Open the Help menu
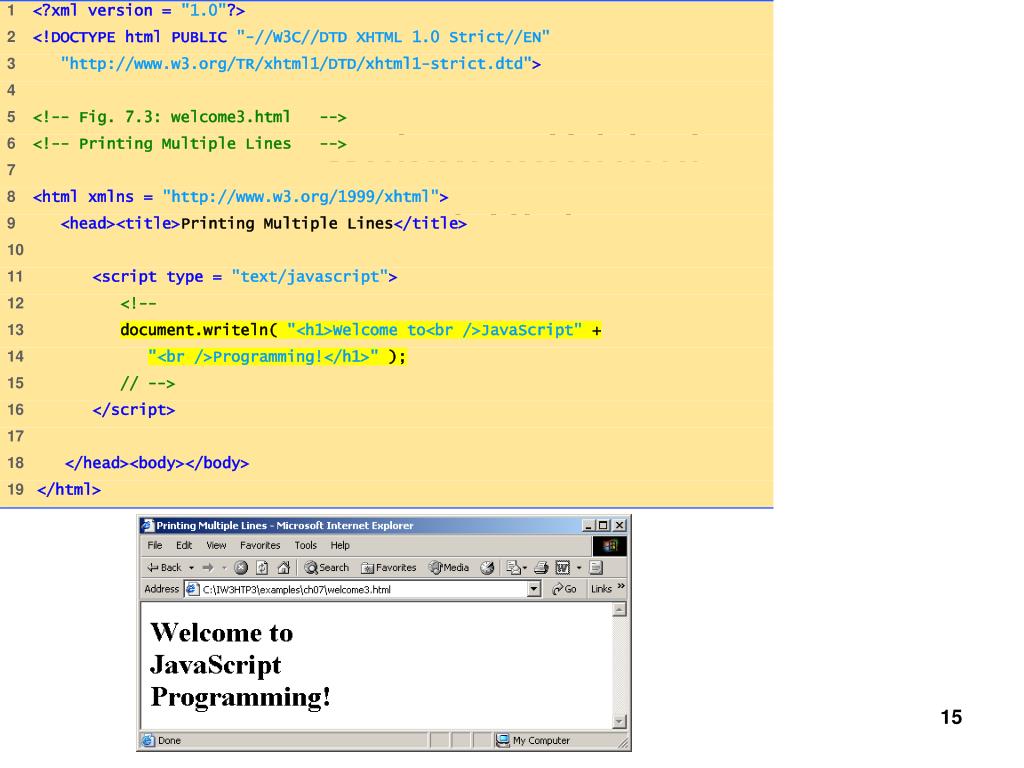 [340, 545]
